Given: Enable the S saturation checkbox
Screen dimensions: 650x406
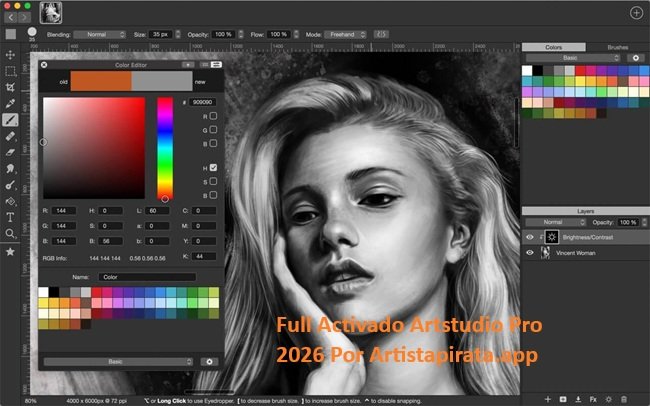Looking at the screenshot, I should pyautogui.click(x=213, y=181).
